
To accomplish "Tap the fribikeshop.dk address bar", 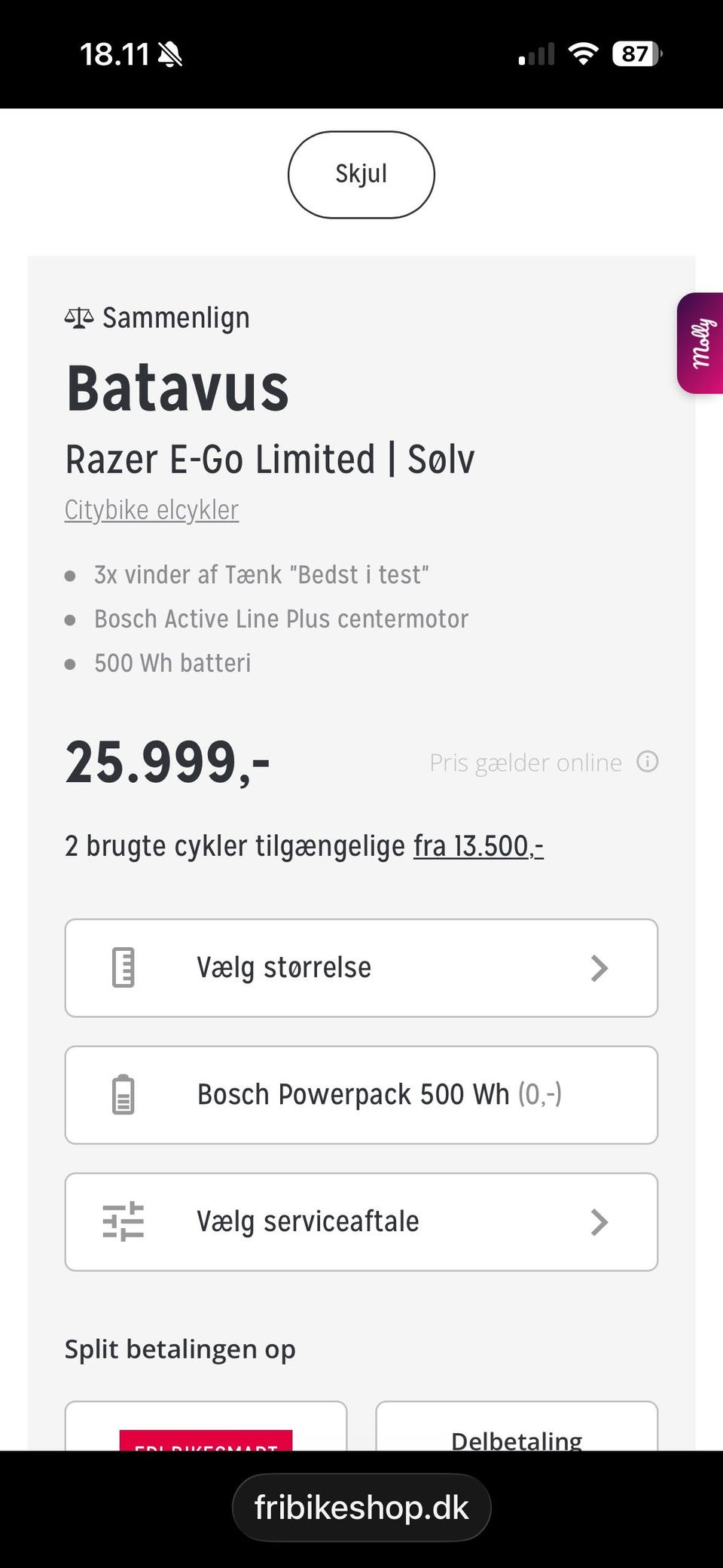I will click(x=361, y=1508).
